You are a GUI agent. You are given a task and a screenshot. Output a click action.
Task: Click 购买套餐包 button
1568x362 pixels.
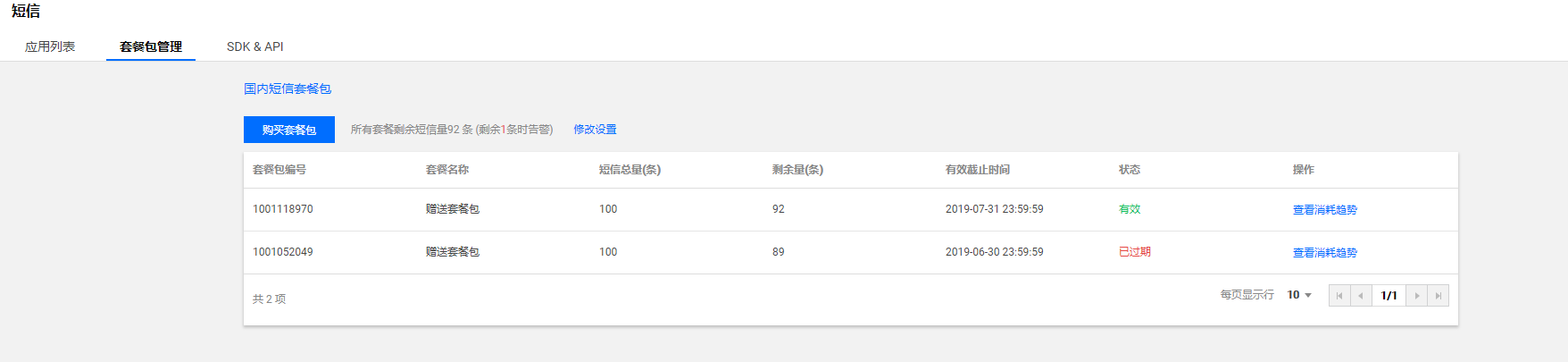tap(289, 130)
